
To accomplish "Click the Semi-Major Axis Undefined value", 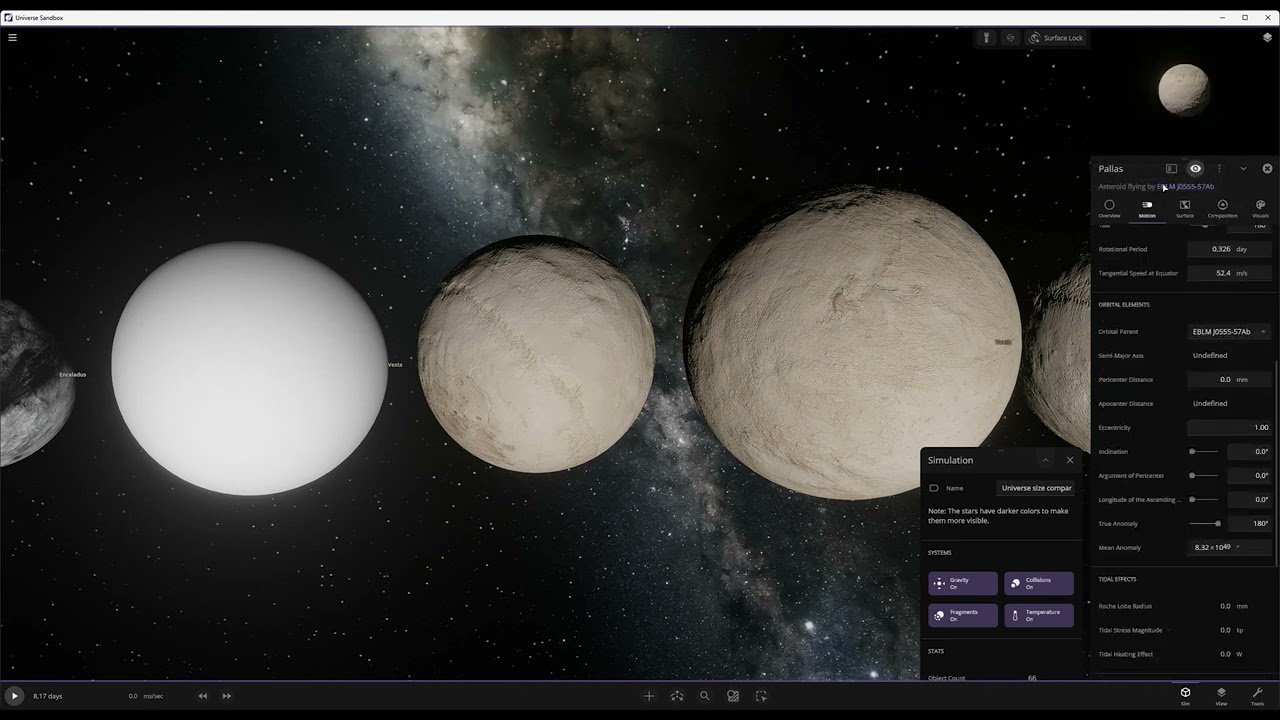I will (1210, 355).
